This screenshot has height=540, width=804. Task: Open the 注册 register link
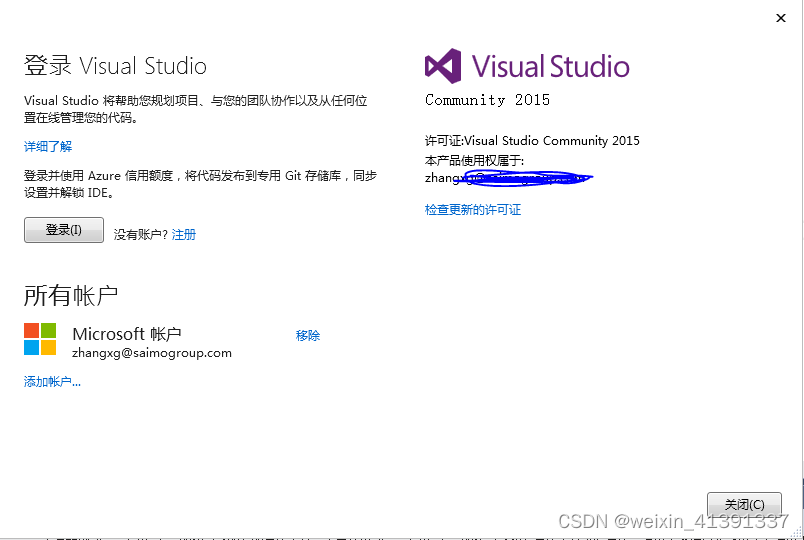click(x=184, y=234)
